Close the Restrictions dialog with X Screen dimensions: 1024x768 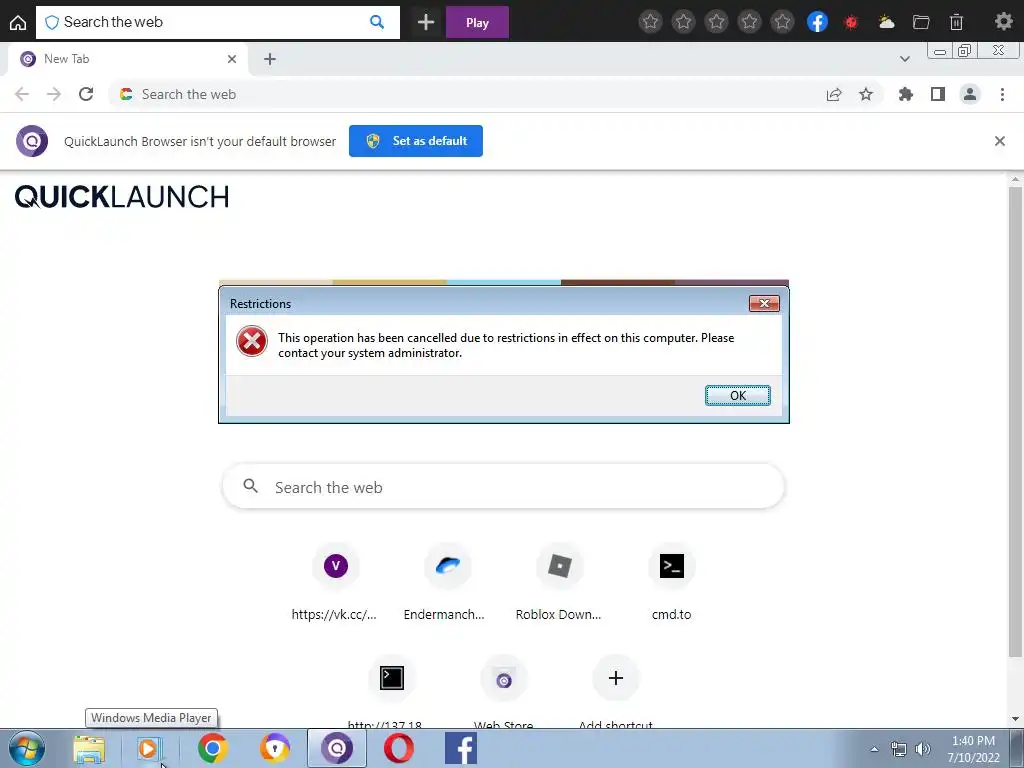(x=764, y=303)
